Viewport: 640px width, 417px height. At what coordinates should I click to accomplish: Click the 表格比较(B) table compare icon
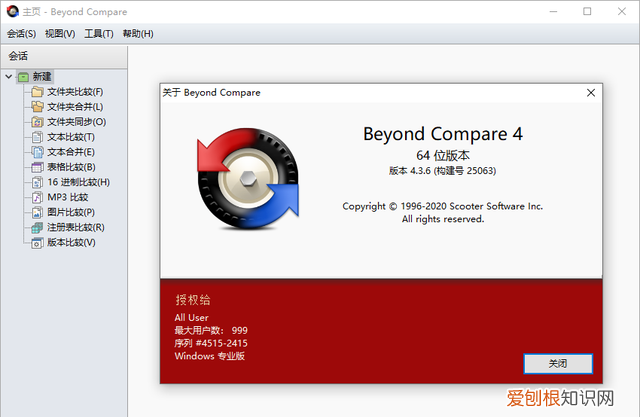click(x=37, y=167)
